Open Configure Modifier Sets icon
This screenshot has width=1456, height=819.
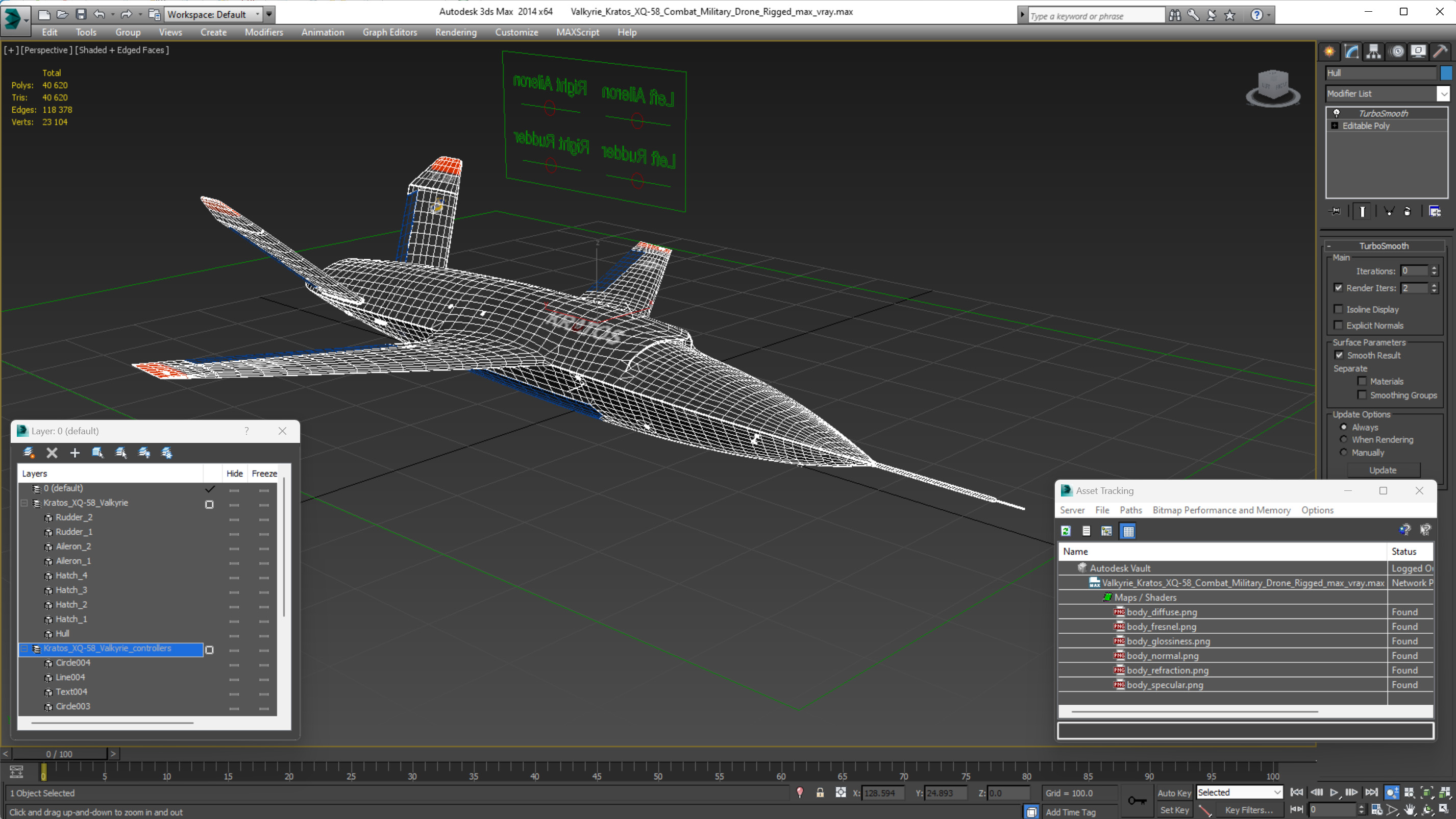click(1435, 211)
